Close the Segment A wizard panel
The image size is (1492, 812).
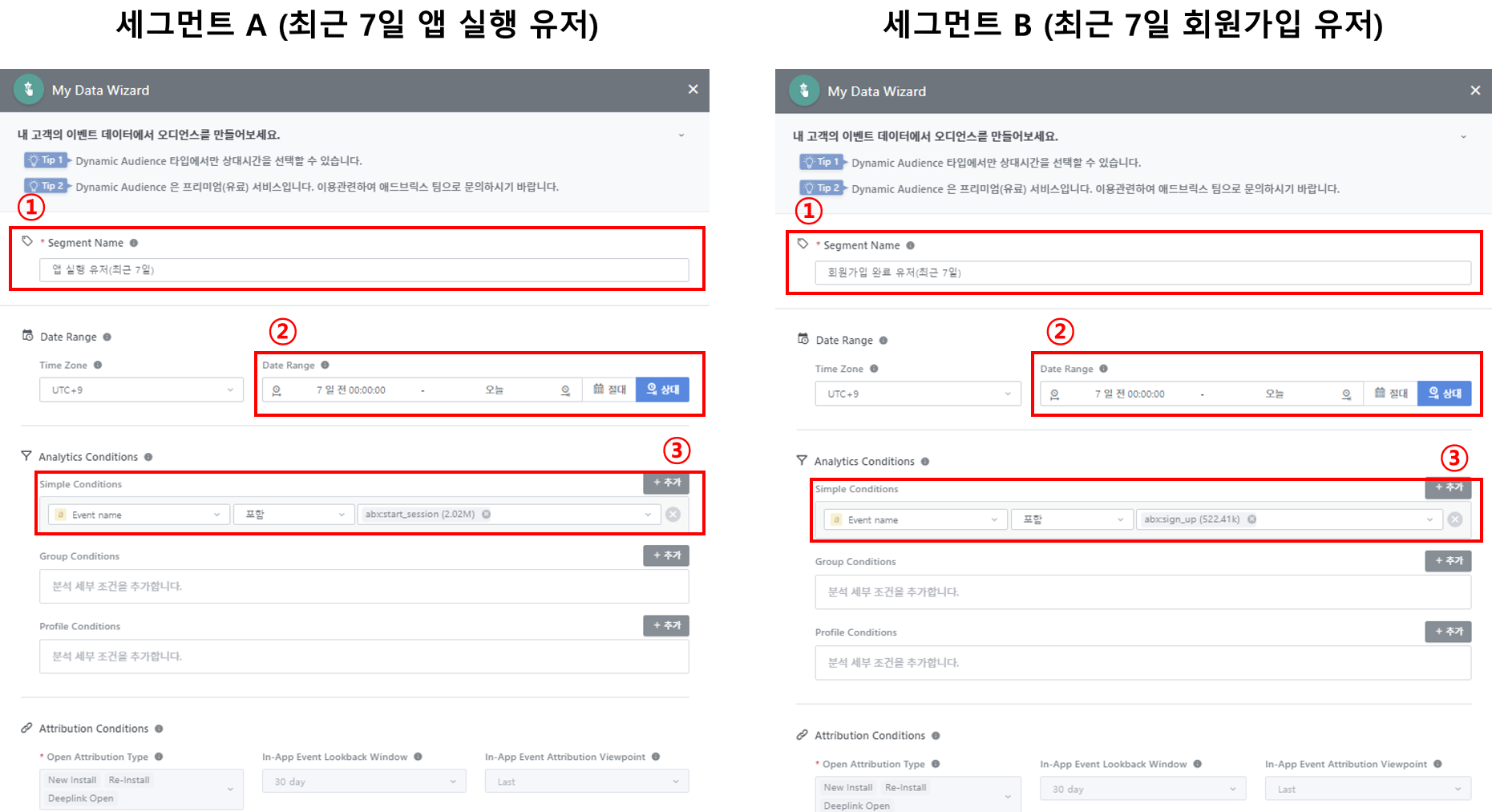pyautogui.click(x=693, y=89)
